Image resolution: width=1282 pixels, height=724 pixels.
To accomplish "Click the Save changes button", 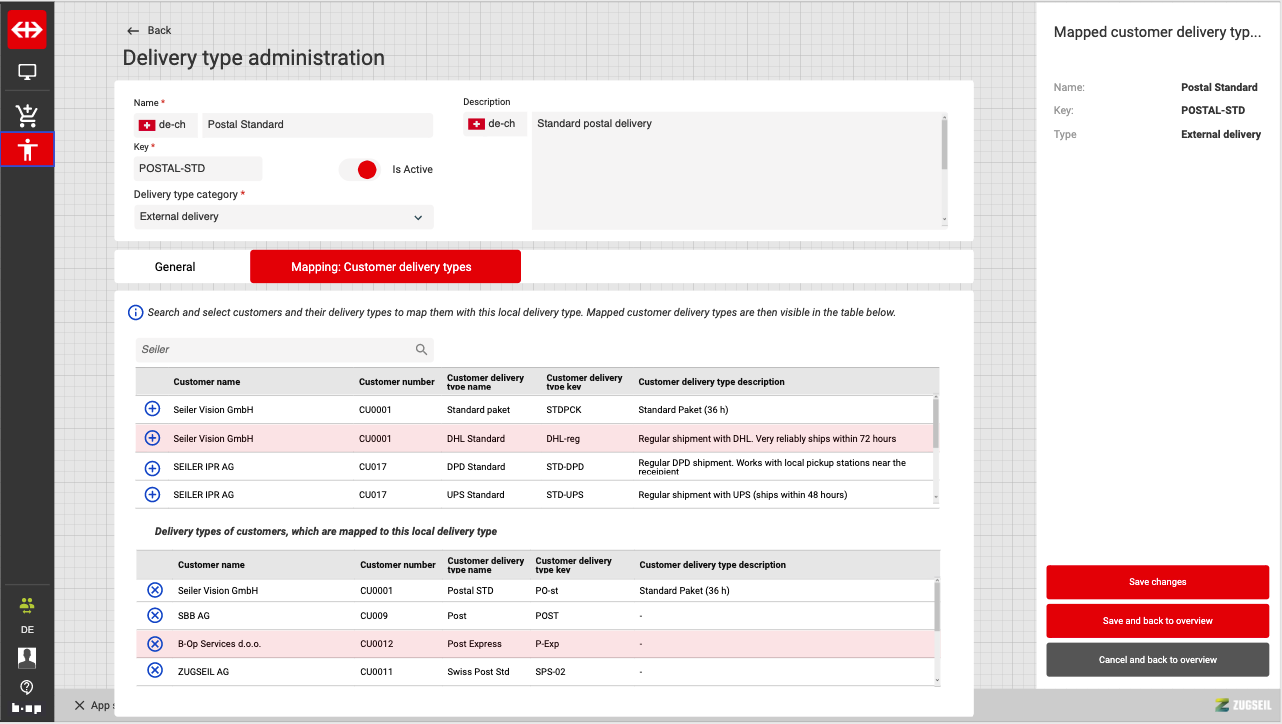I will click(1157, 582).
